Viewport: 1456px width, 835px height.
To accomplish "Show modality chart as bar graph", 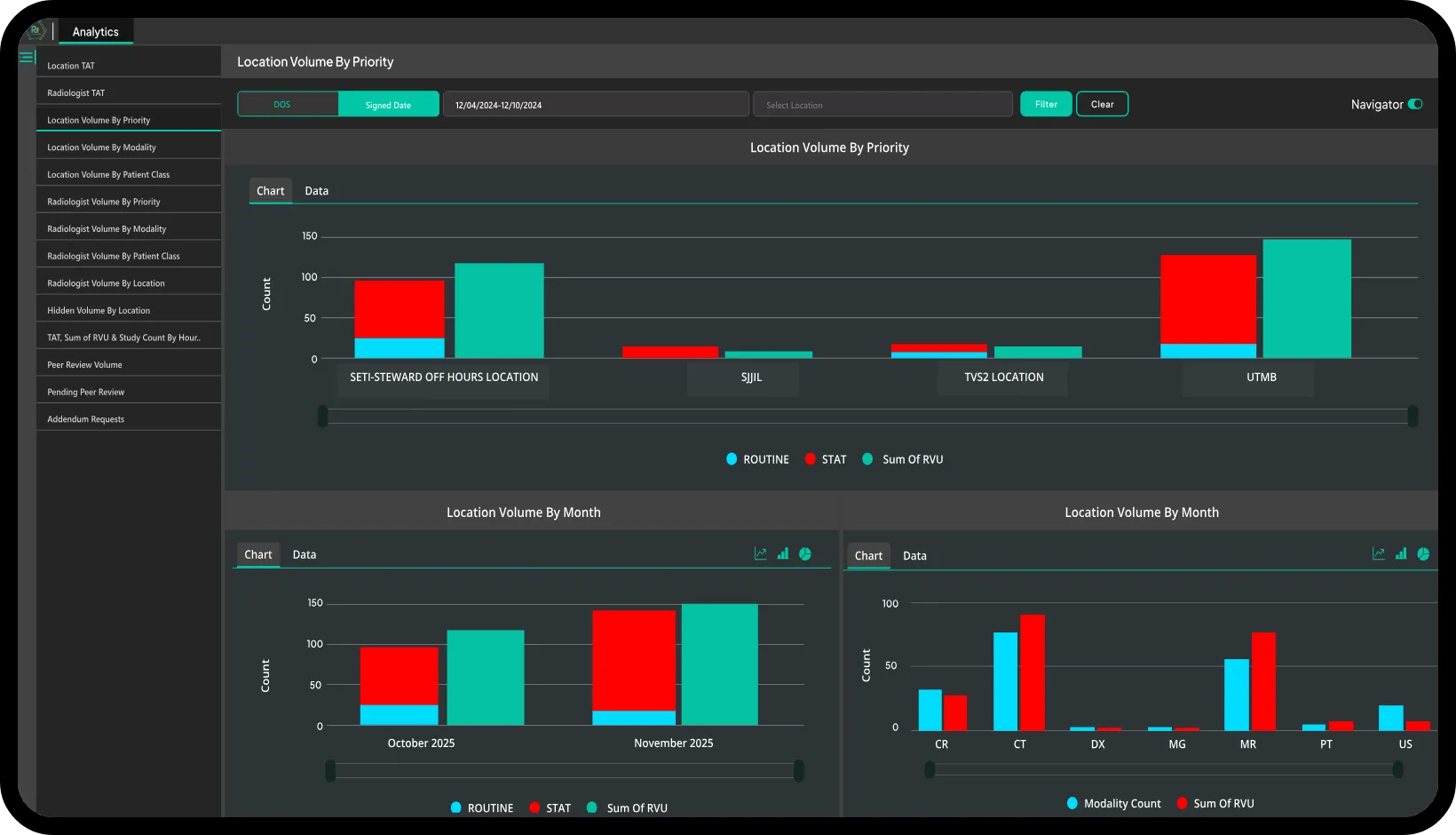I will click(x=1401, y=554).
